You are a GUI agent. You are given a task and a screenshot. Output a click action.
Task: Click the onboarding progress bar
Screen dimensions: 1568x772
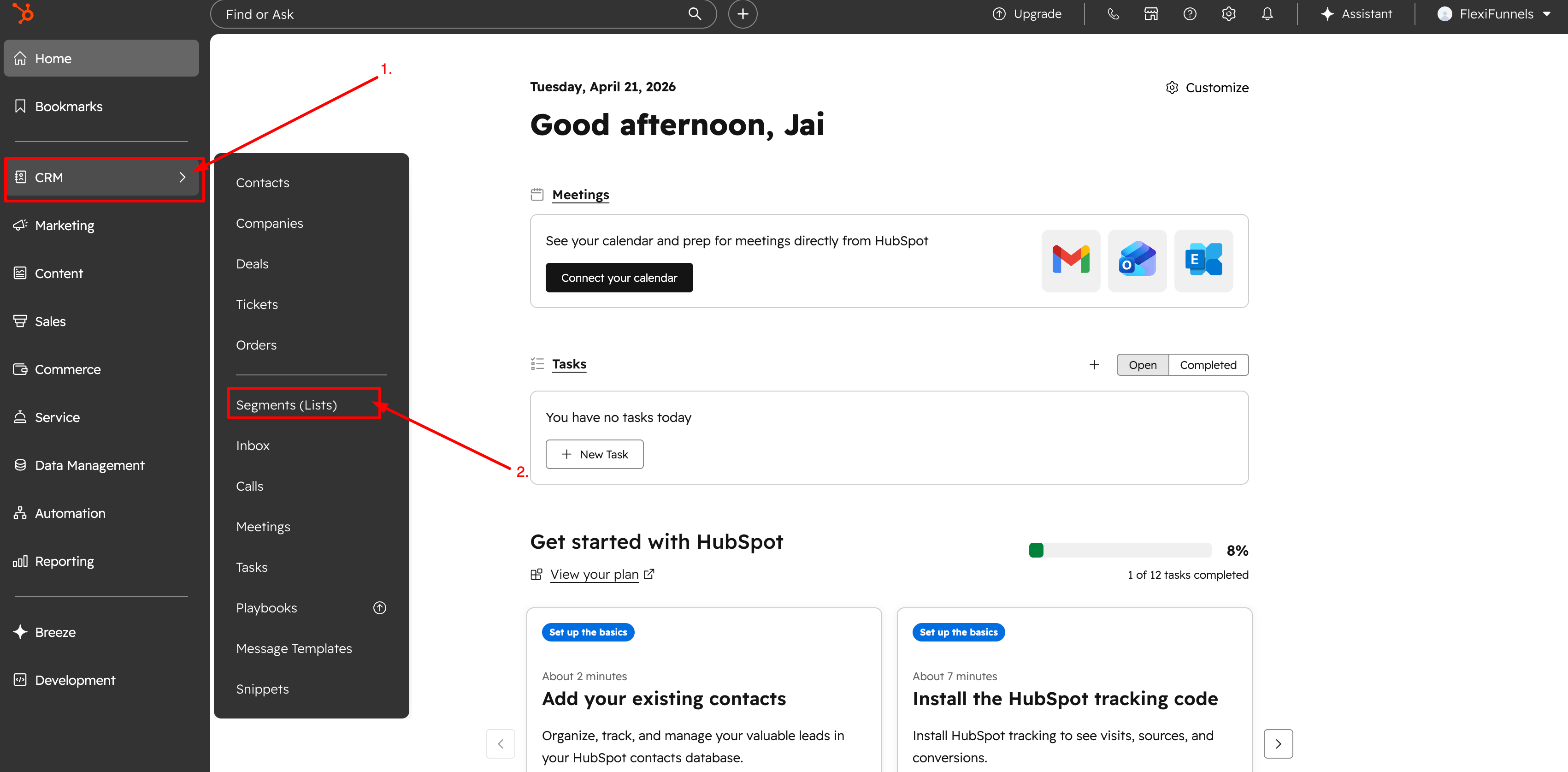coord(1120,550)
